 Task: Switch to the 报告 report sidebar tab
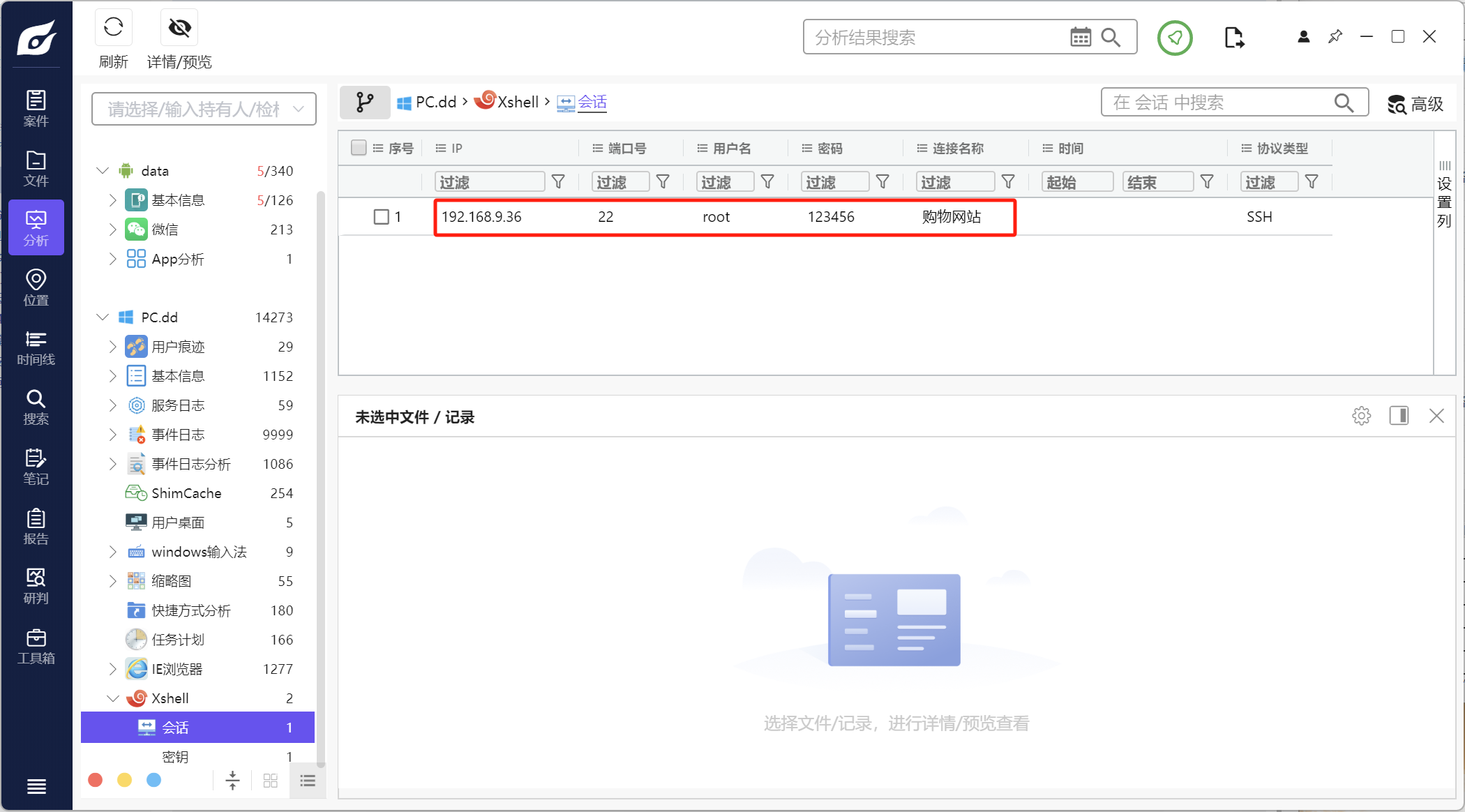coord(36,527)
